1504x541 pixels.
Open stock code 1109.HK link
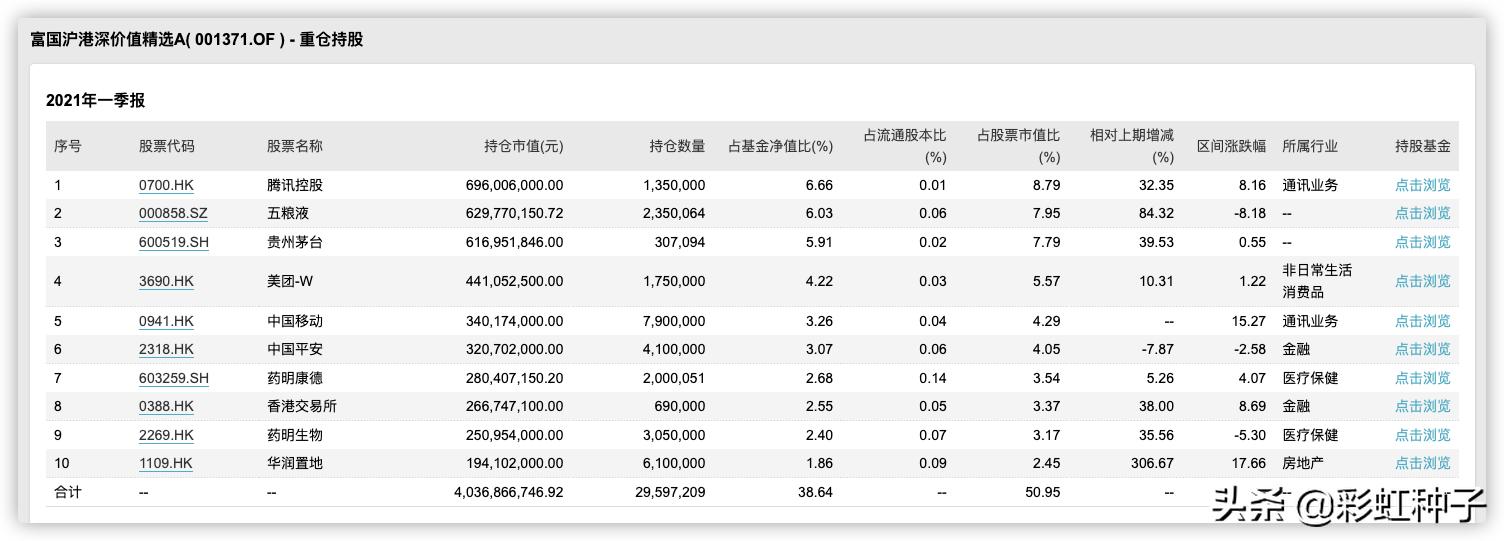coord(166,463)
